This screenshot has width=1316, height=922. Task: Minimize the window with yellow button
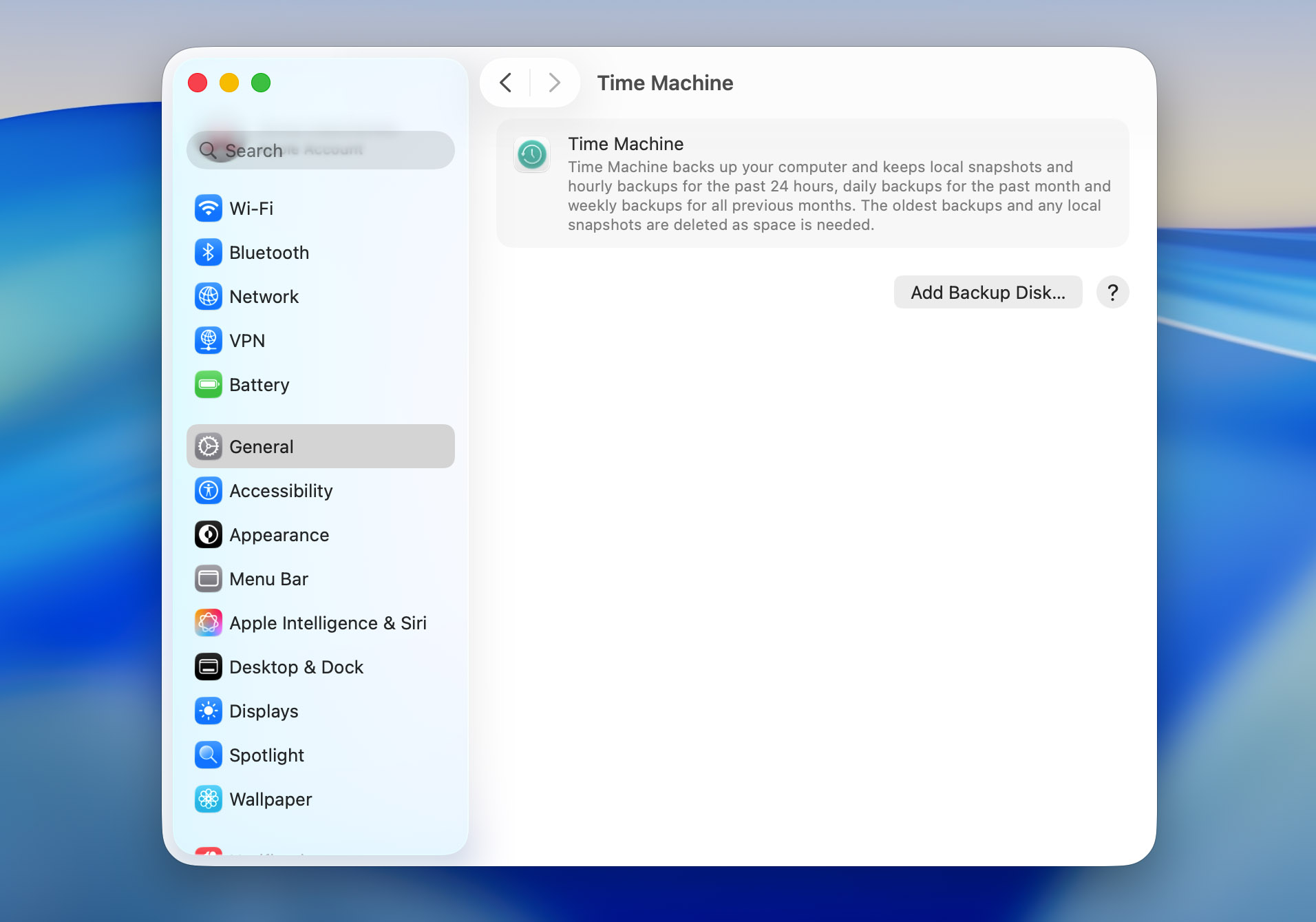229,83
